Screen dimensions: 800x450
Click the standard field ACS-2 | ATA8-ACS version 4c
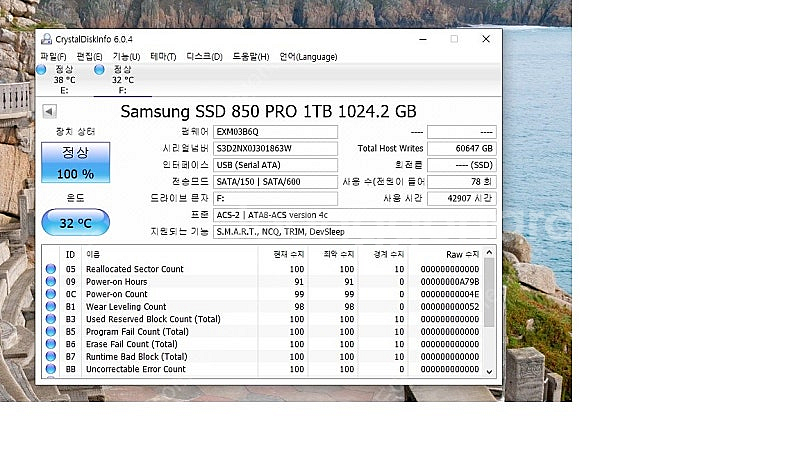pyautogui.click(x=355, y=215)
